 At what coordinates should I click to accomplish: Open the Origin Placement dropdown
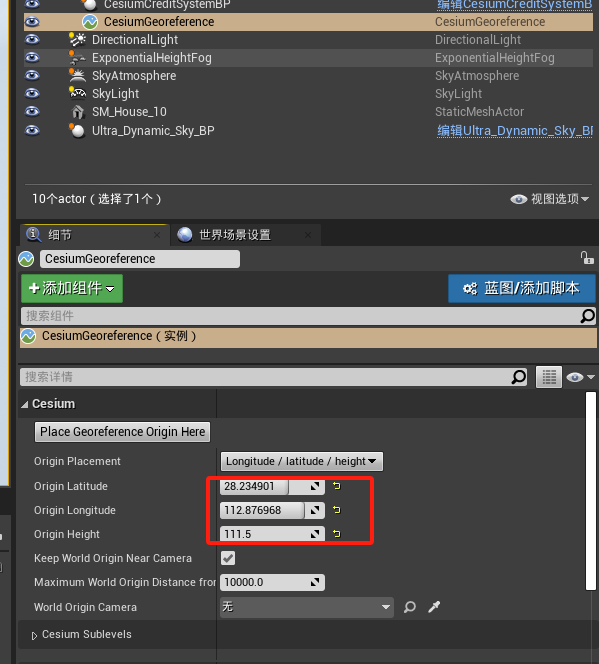click(x=301, y=461)
